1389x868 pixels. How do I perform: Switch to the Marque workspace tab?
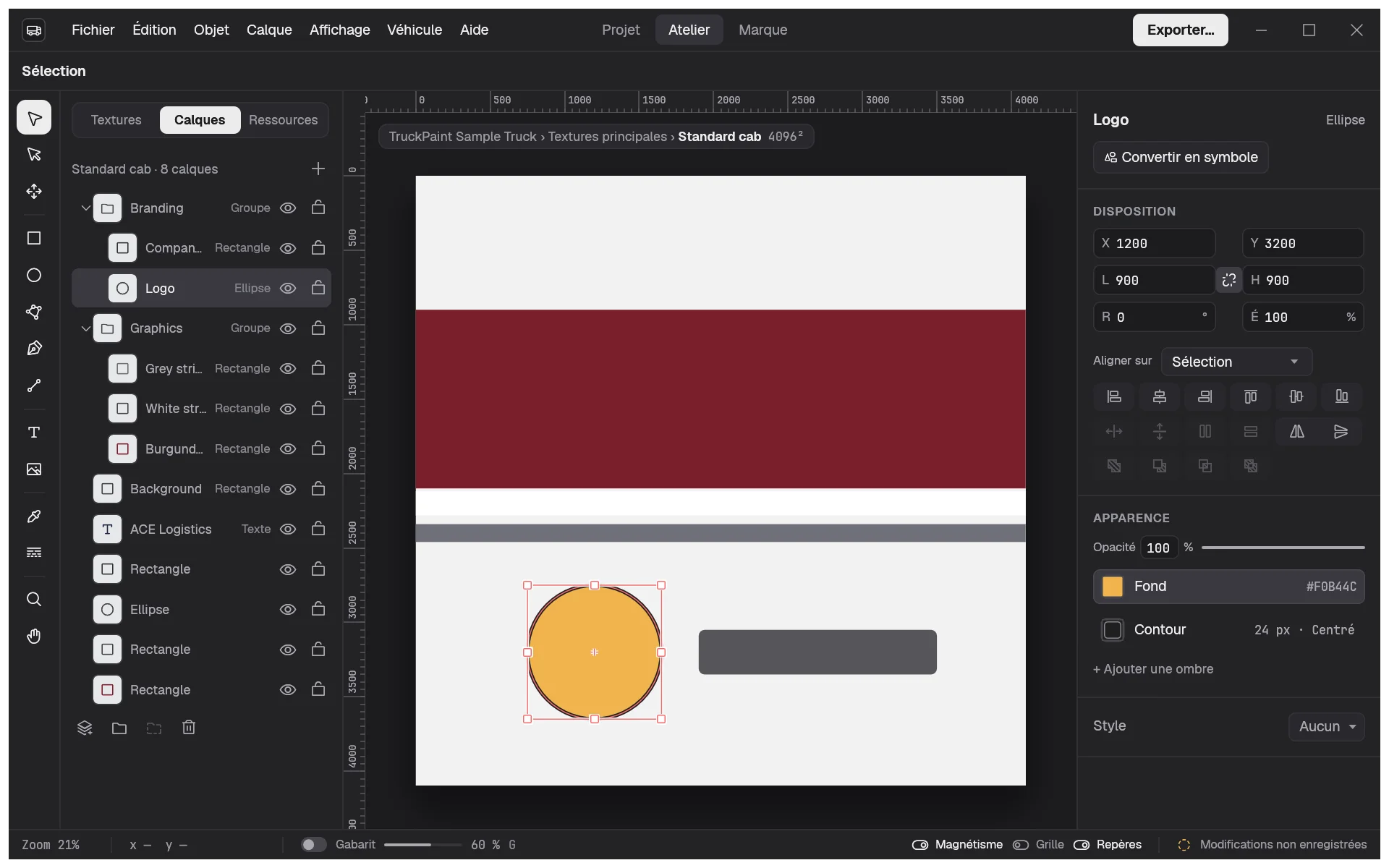pyautogui.click(x=763, y=30)
